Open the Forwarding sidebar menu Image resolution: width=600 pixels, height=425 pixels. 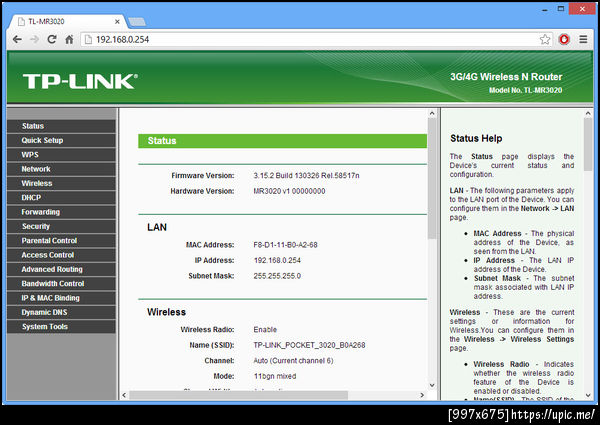click(x=61, y=212)
